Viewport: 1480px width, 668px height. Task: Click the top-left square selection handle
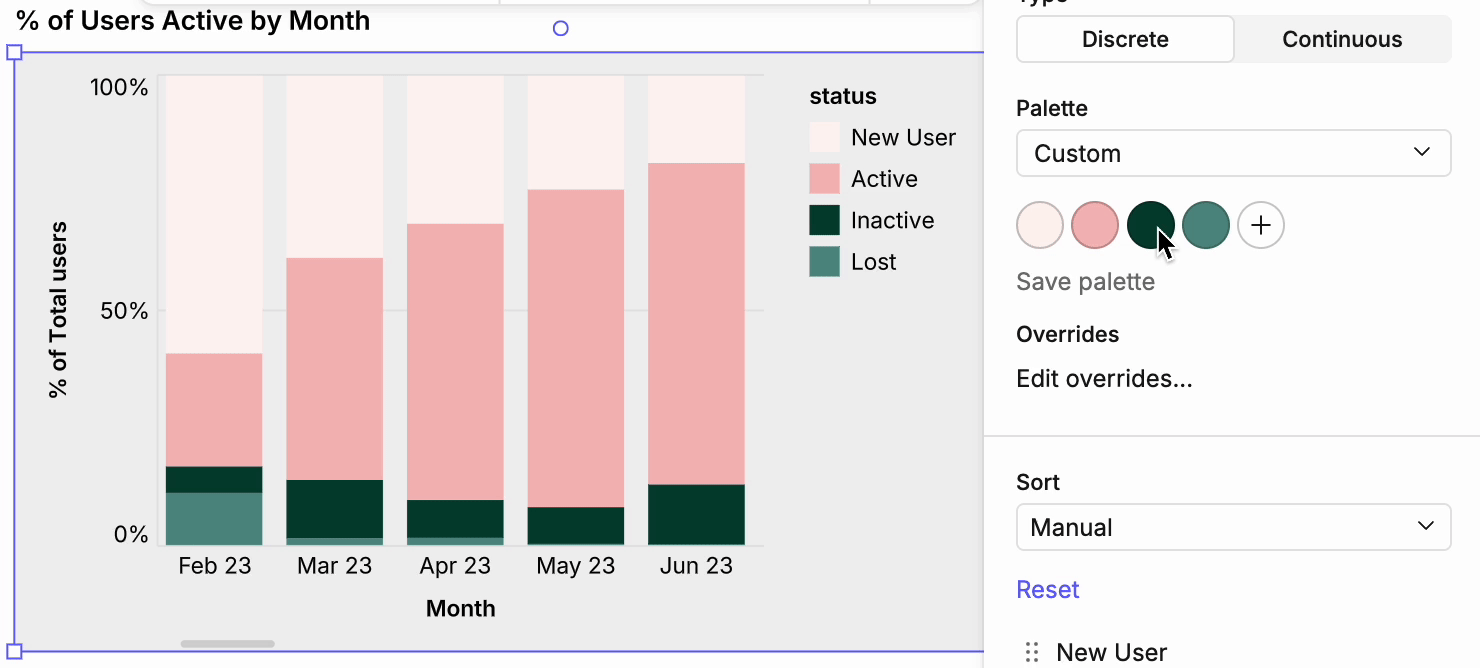[x=14, y=52]
